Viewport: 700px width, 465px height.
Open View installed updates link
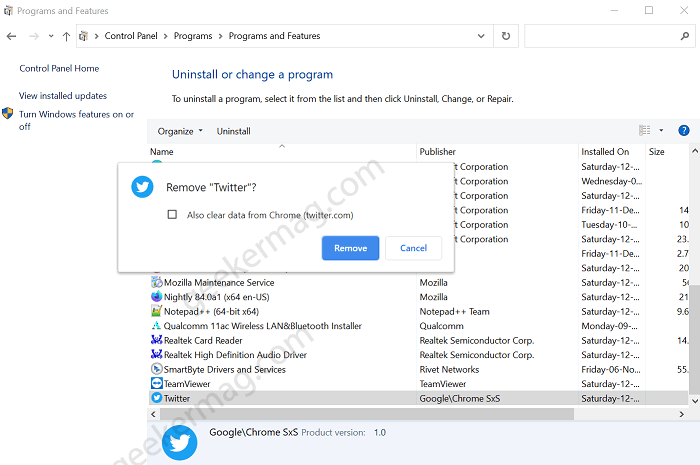coord(62,95)
